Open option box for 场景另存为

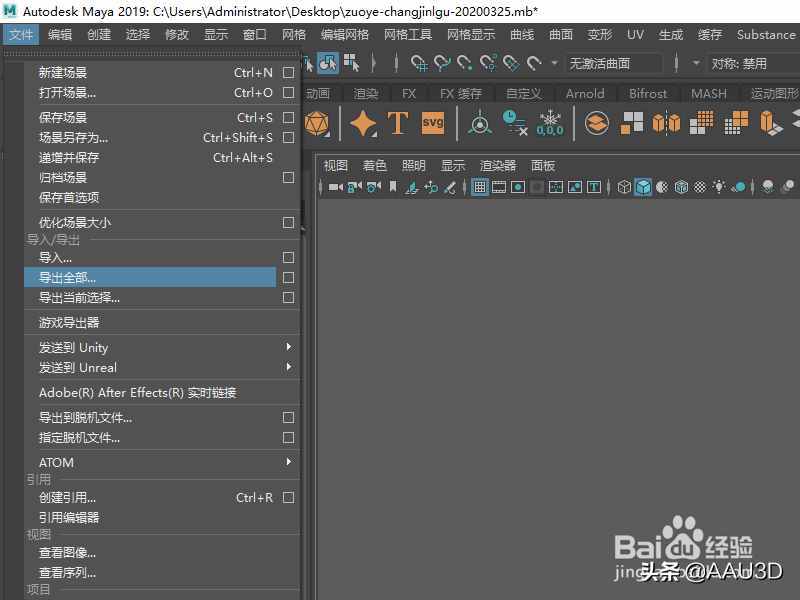click(288, 137)
